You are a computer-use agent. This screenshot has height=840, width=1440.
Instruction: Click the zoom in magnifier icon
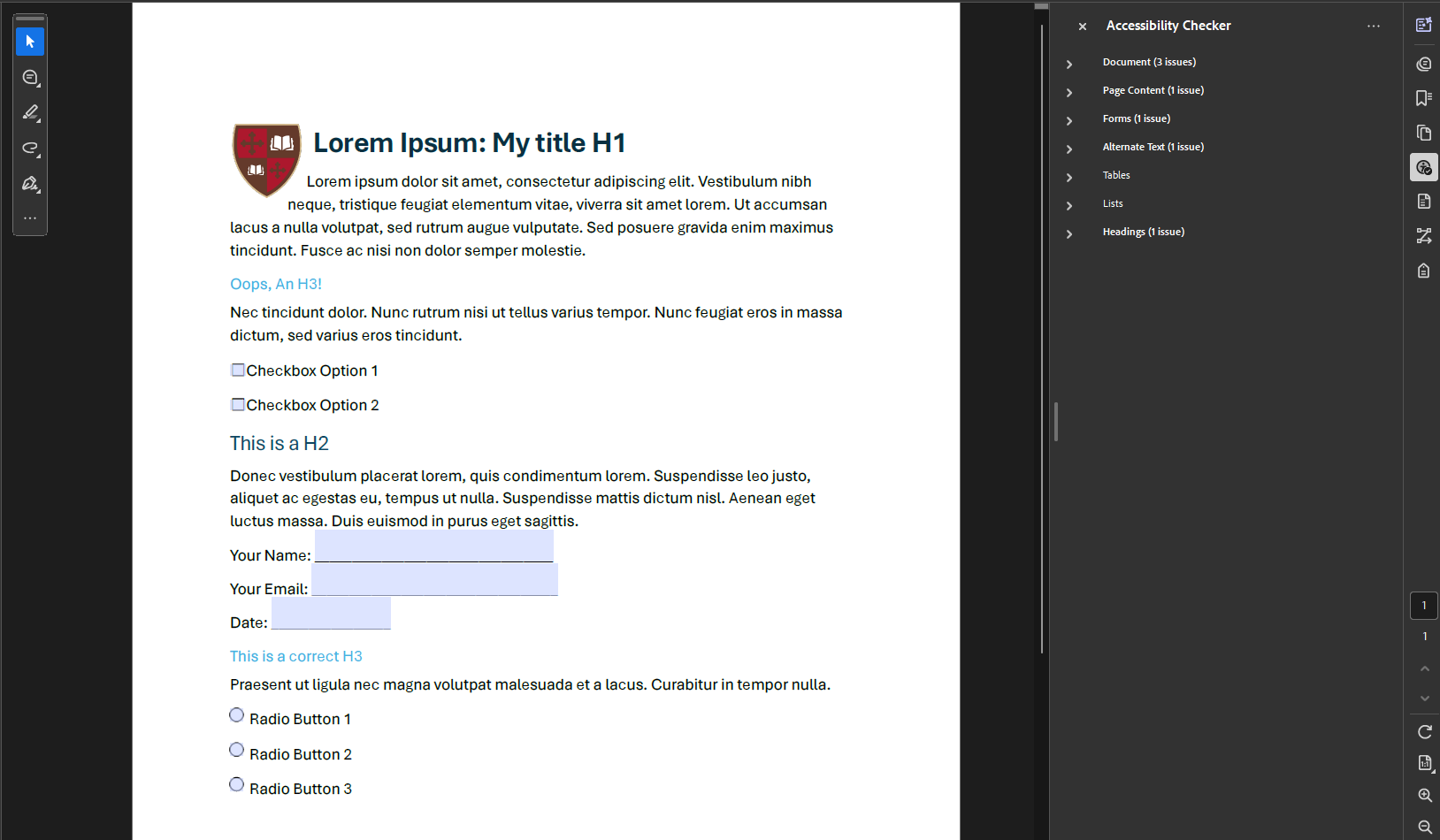click(1424, 795)
